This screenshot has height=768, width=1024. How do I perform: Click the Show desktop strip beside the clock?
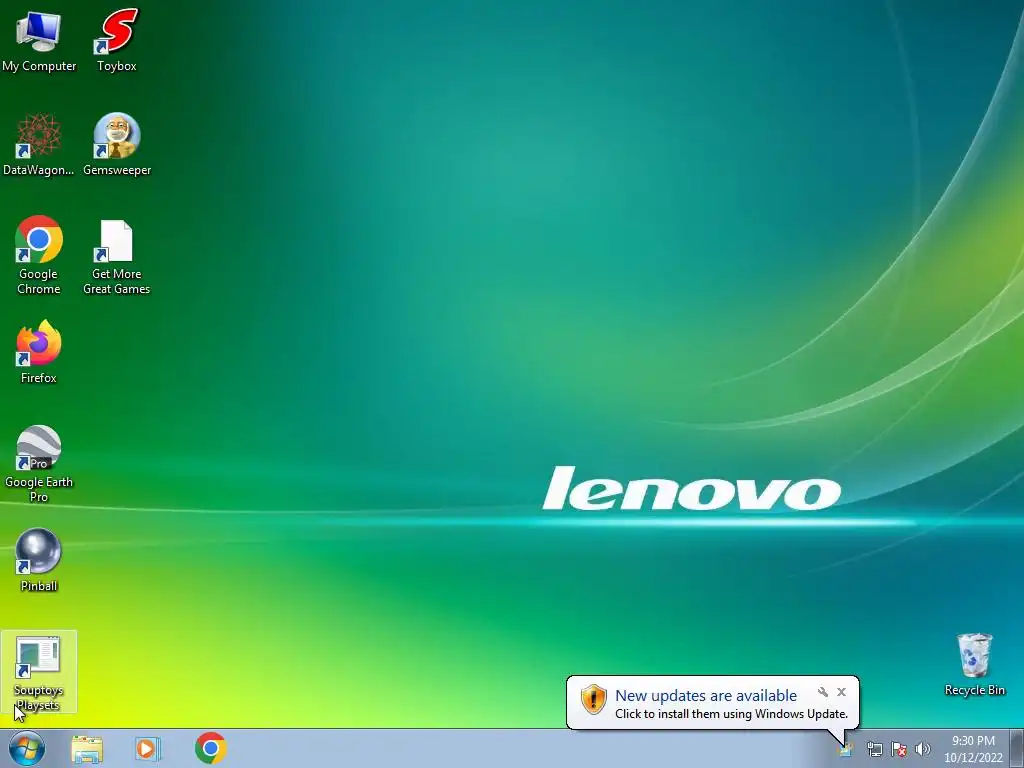1016,748
